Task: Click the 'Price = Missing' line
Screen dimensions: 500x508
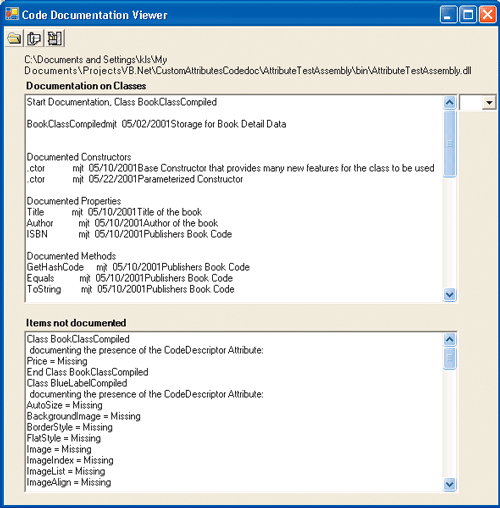Action: [57, 361]
